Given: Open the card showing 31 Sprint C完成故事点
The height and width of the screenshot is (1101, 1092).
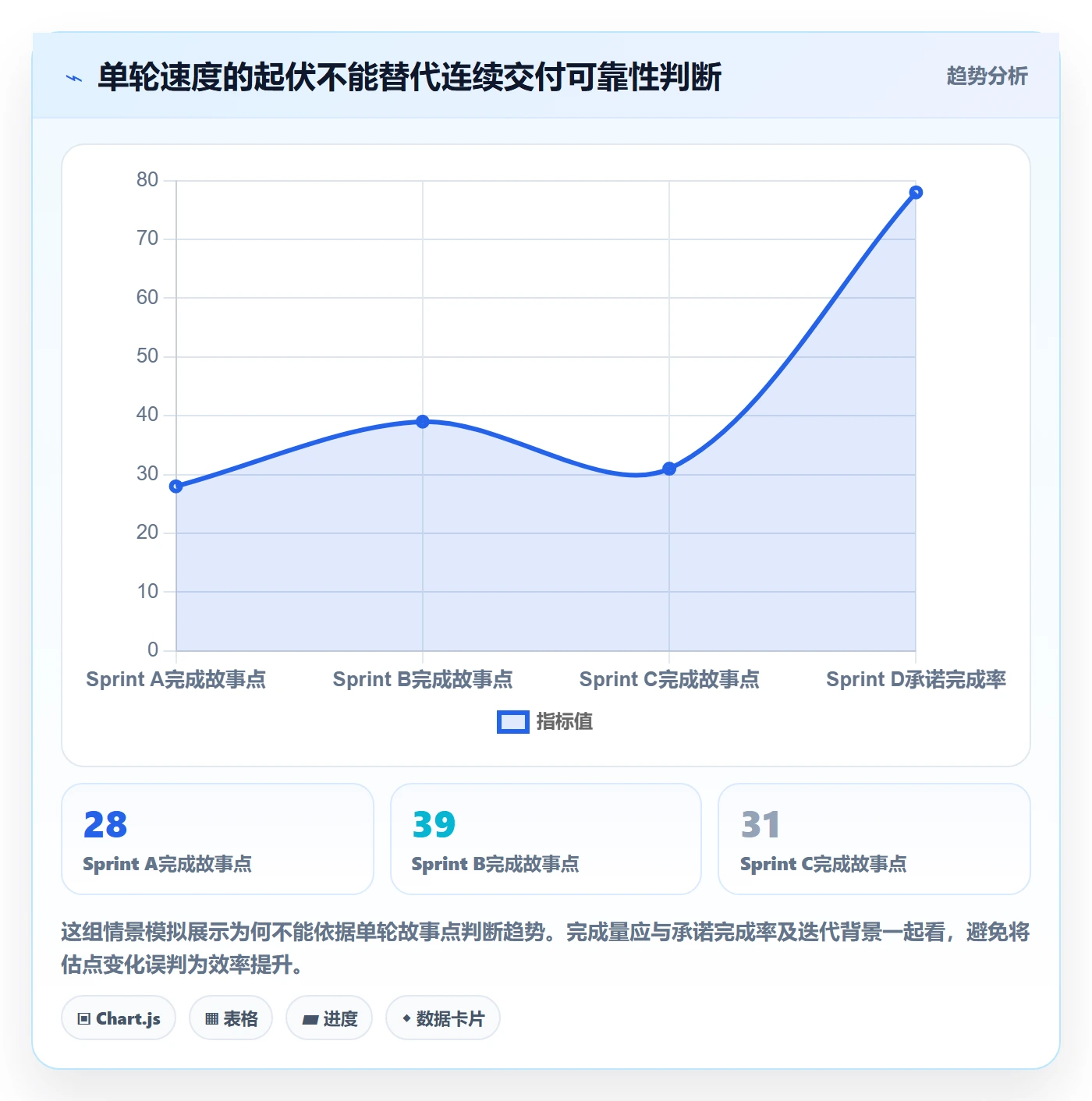Looking at the screenshot, I should tap(874, 839).
